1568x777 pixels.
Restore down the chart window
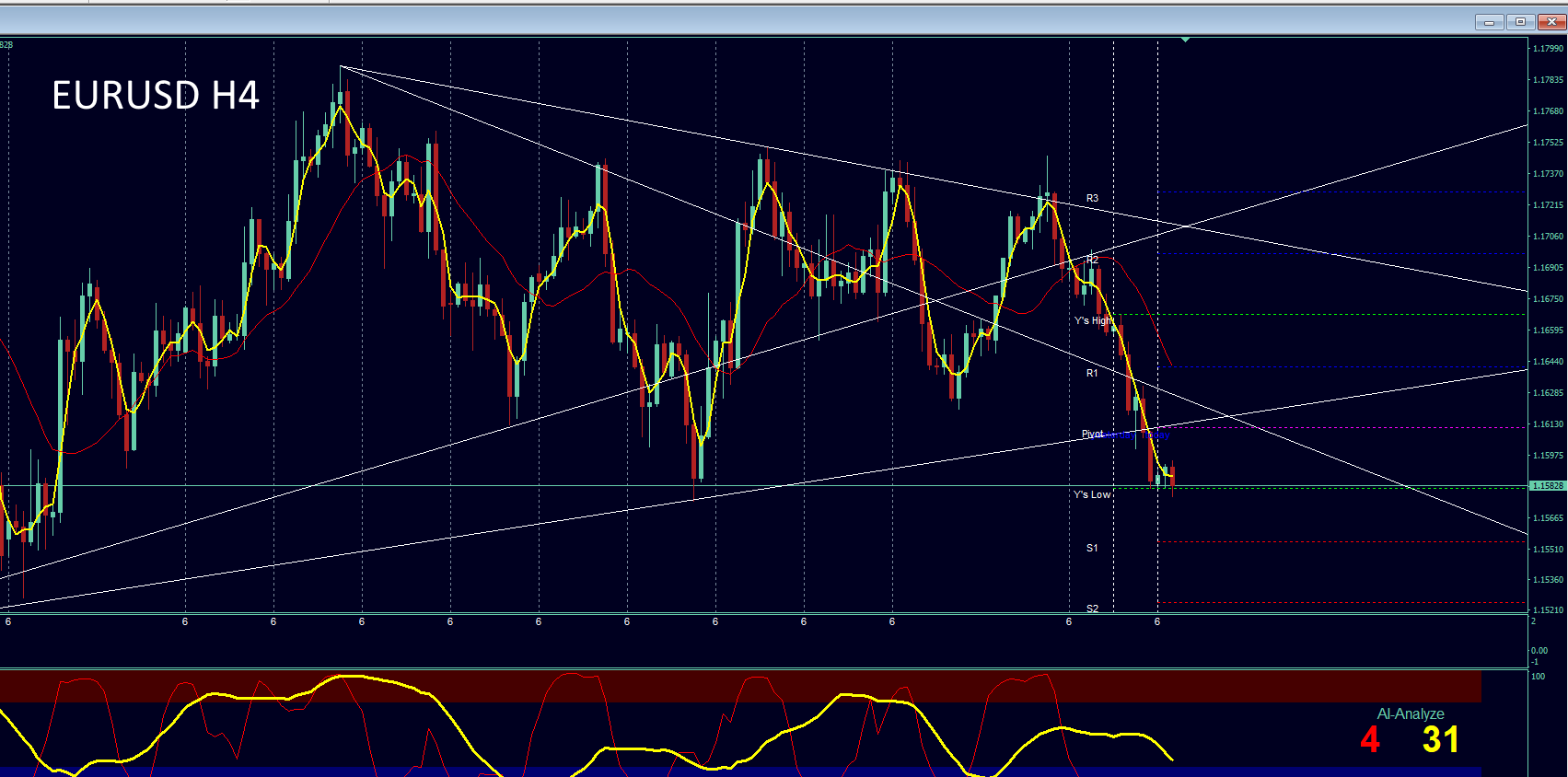point(1520,22)
